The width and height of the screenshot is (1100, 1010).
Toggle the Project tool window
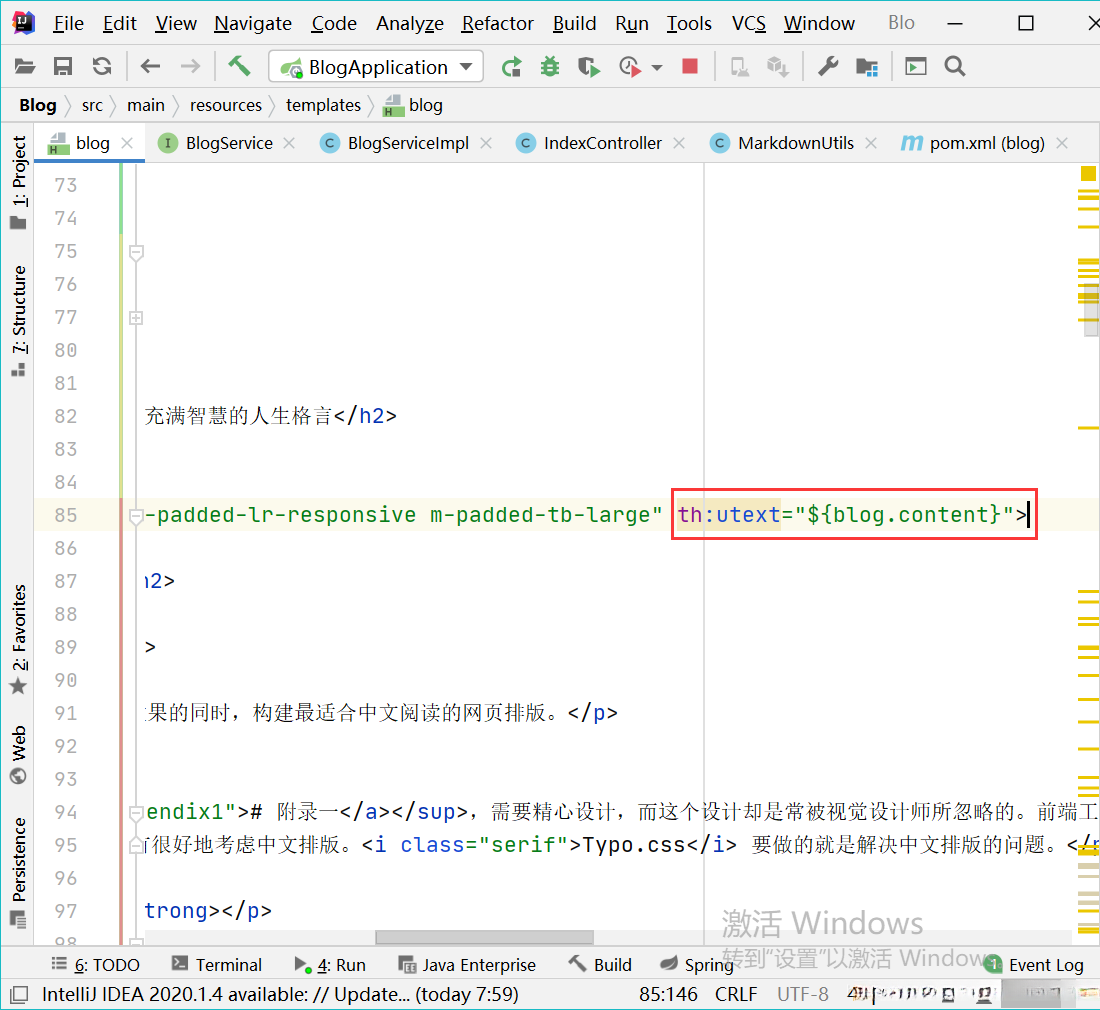19,182
